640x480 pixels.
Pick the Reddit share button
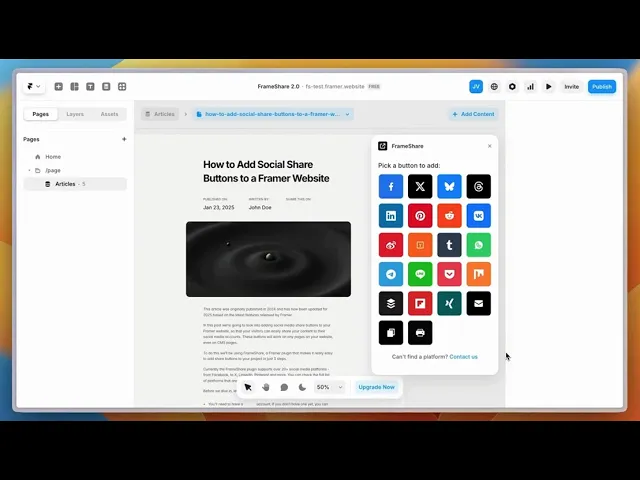click(x=449, y=216)
